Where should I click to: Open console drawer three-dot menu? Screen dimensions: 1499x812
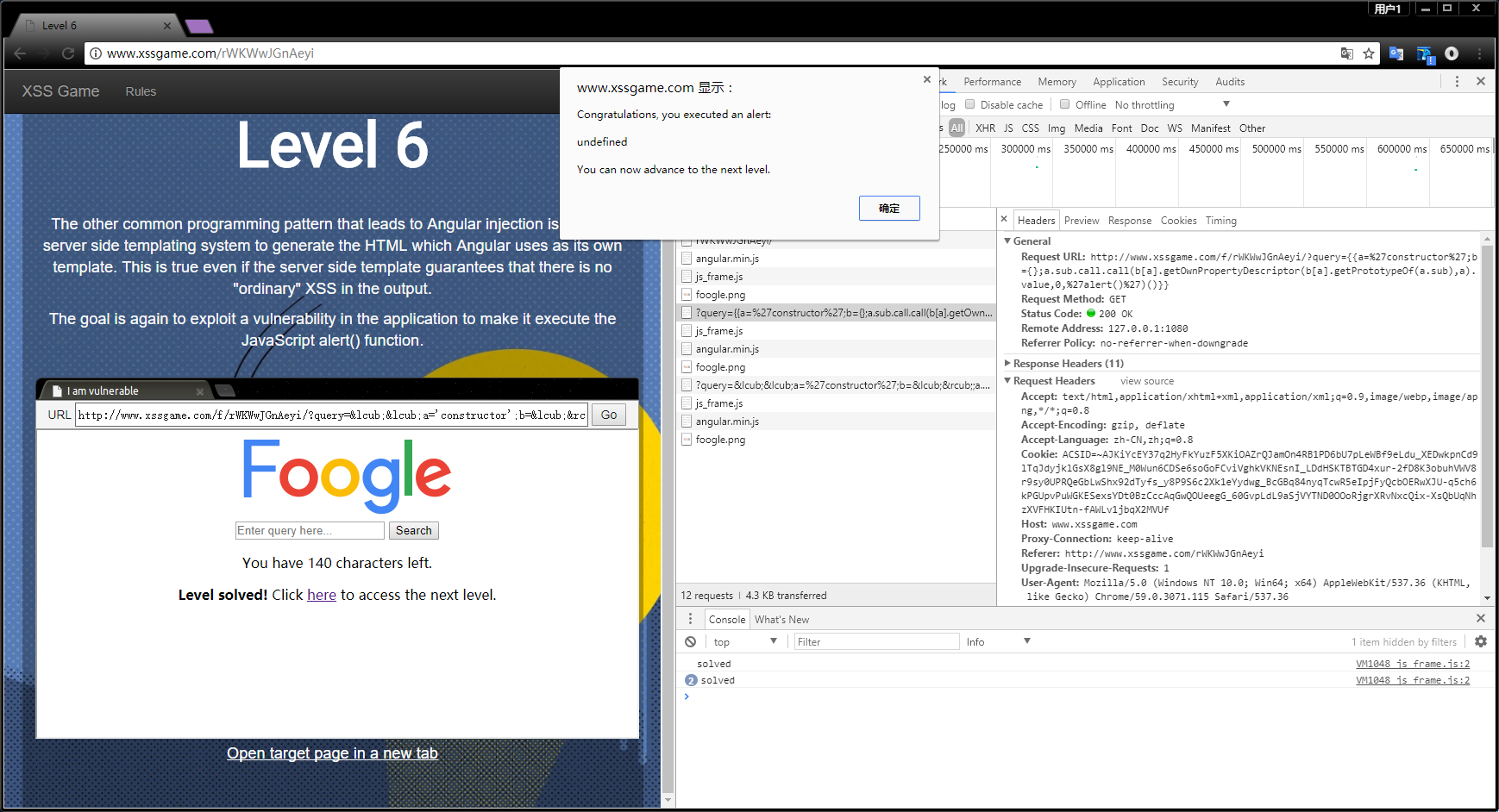pyautogui.click(x=690, y=619)
